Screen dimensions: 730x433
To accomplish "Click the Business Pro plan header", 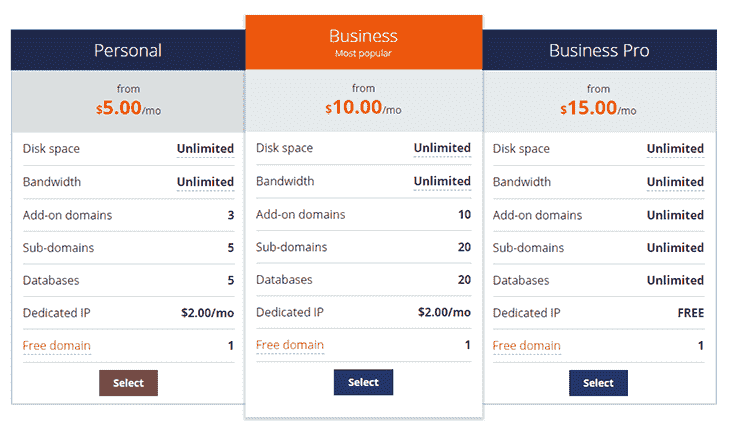I will pos(599,50).
